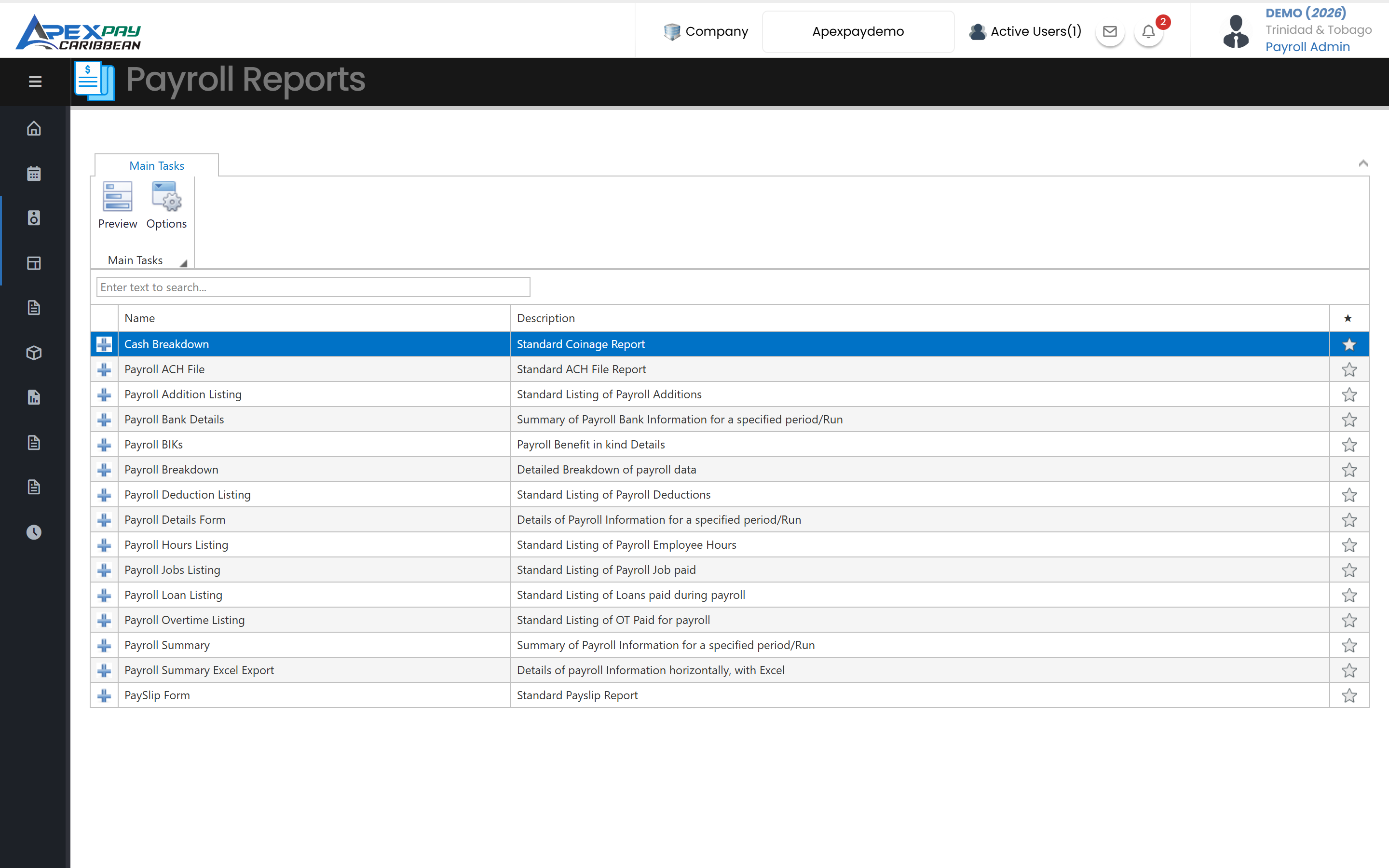Viewport: 1389px width, 868px height.
Task: Open the Apexpaydemo company selector
Action: click(x=858, y=31)
